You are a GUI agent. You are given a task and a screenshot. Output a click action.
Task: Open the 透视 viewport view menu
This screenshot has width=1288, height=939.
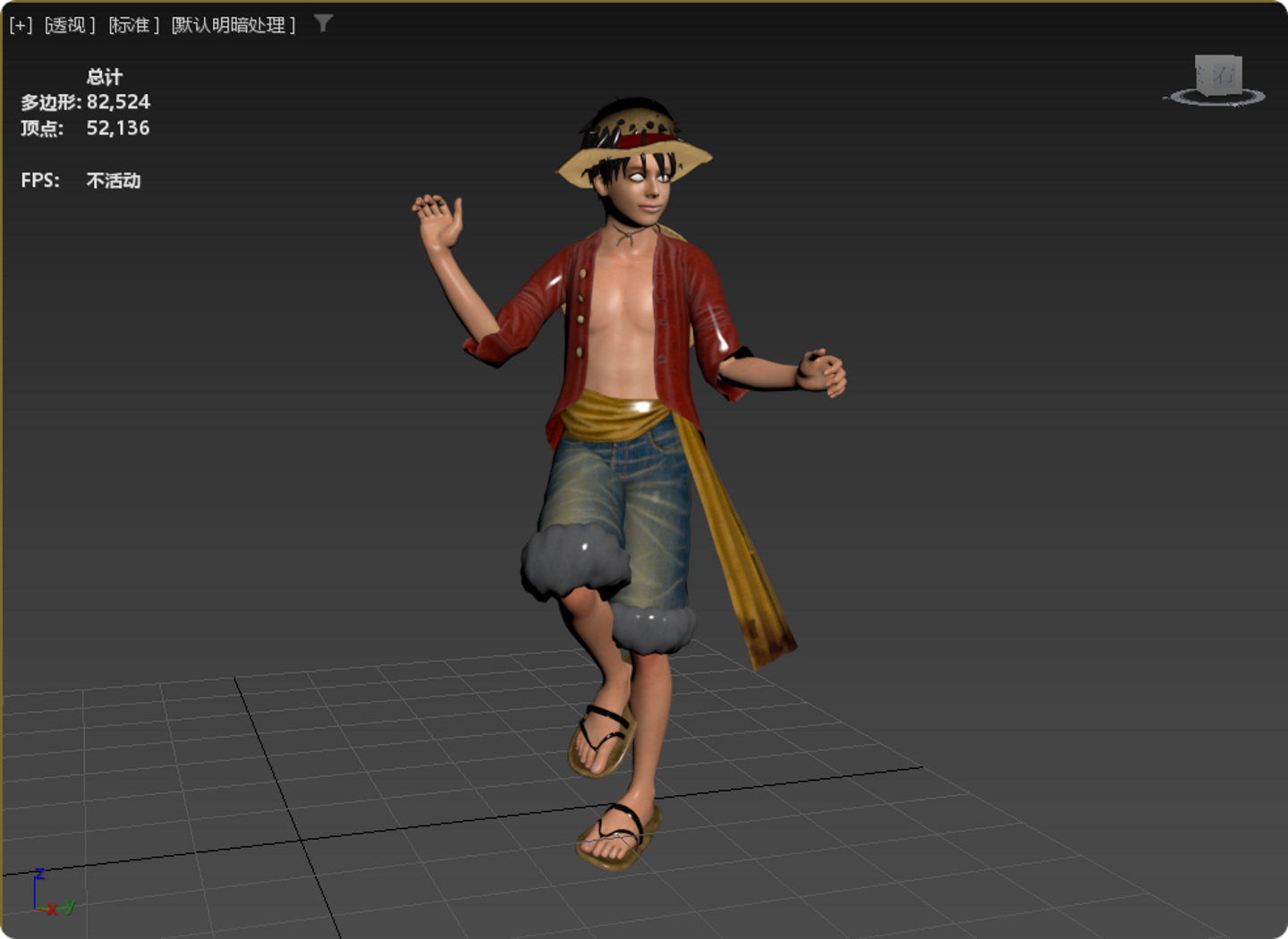pos(70,25)
